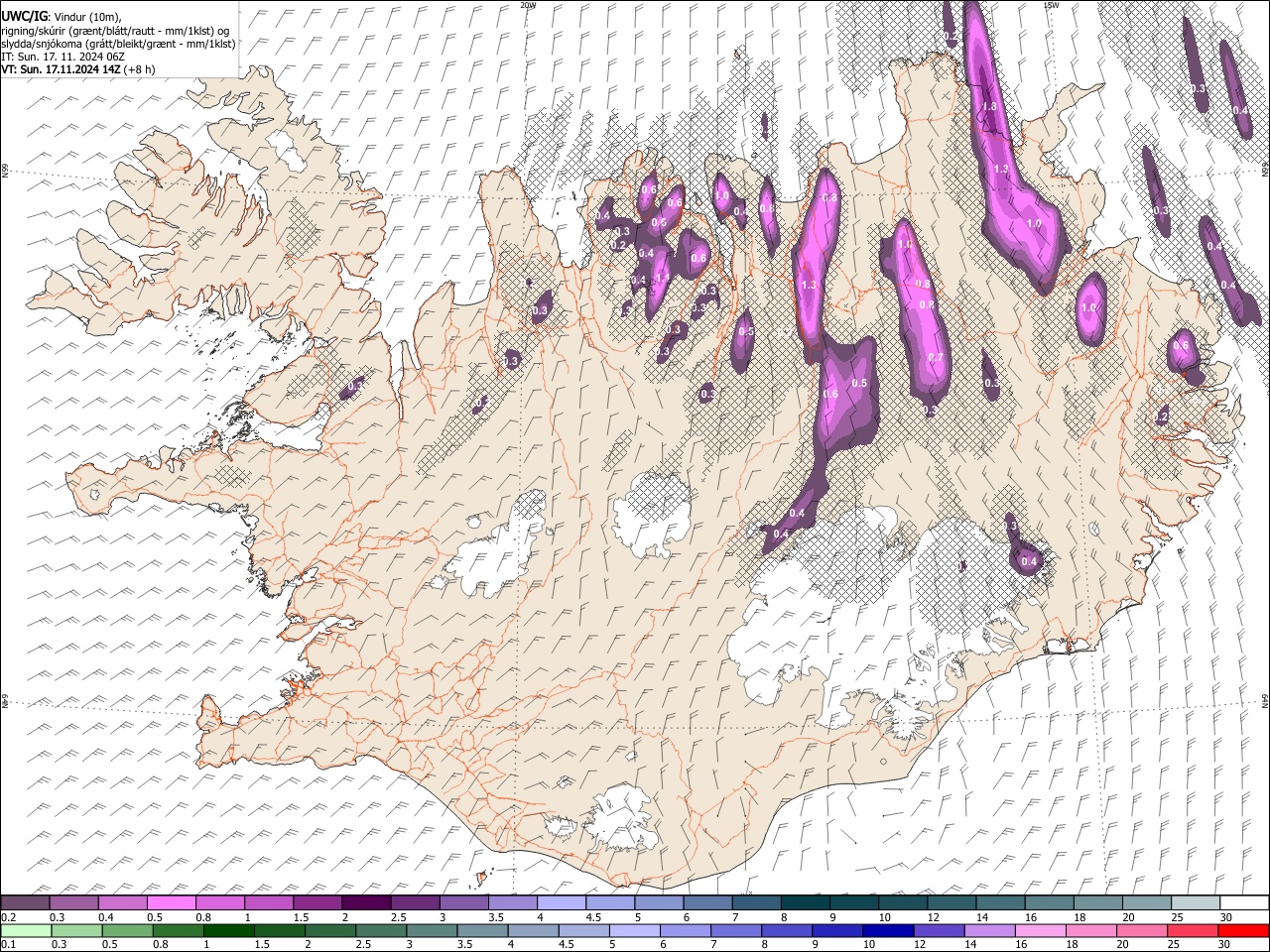Pick the pale grey 25 swatch in snow legend
The image size is (1270, 952).
pos(1197,903)
